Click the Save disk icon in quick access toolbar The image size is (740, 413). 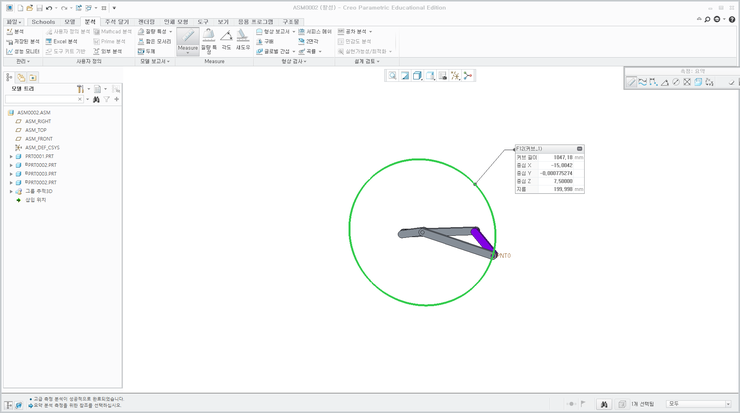point(40,8)
